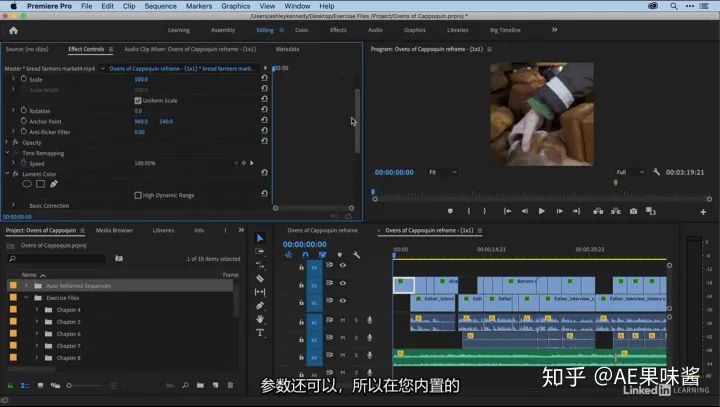
Task: Select the Slip tool
Action: pyautogui.click(x=260, y=292)
